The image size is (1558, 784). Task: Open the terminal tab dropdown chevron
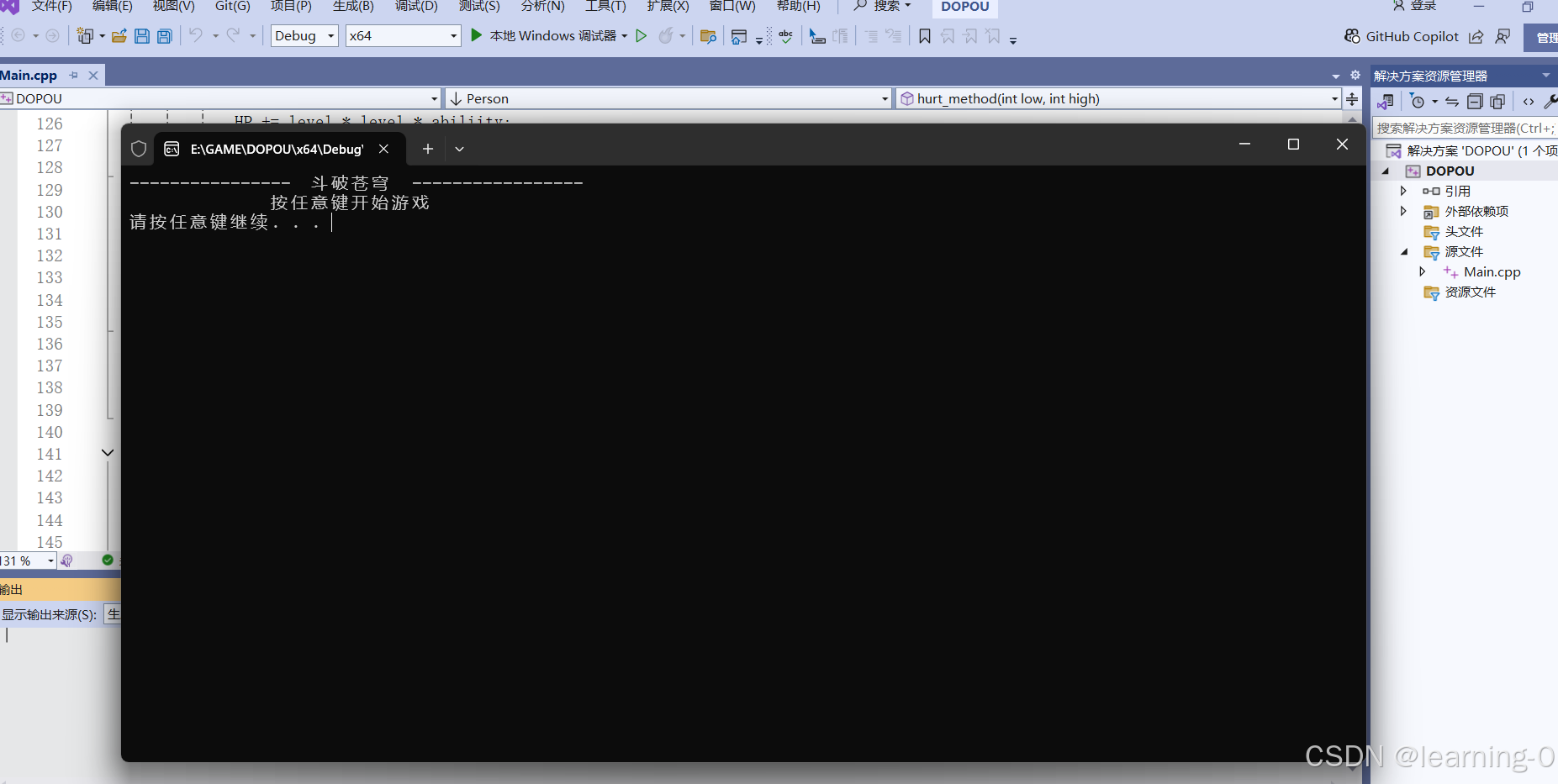click(459, 149)
